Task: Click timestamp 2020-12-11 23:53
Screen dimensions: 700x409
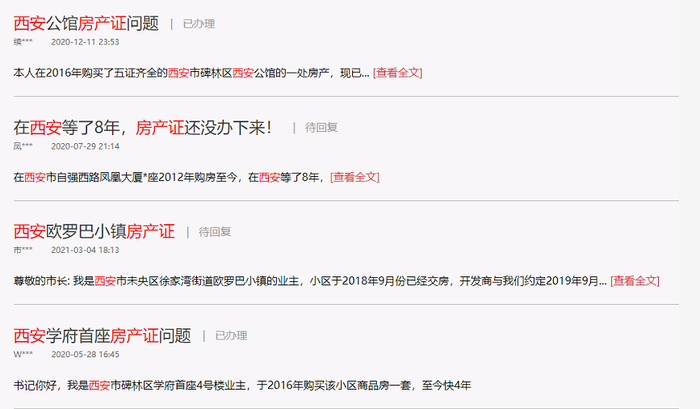Action: [x=85, y=42]
